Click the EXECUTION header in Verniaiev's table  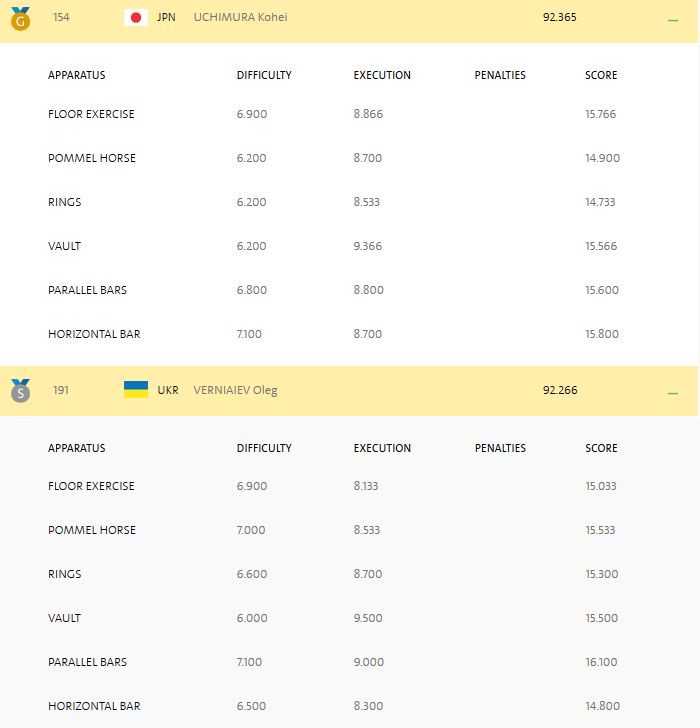point(382,448)
